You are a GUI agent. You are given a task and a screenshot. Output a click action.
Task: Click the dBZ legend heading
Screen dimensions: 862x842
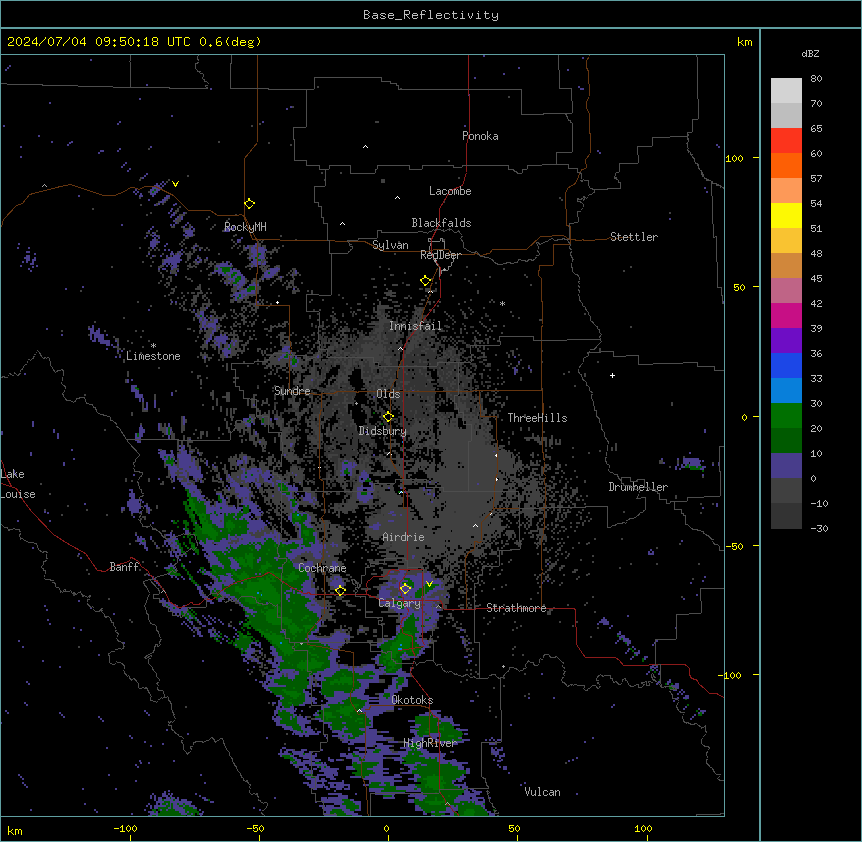coord(810,53)
